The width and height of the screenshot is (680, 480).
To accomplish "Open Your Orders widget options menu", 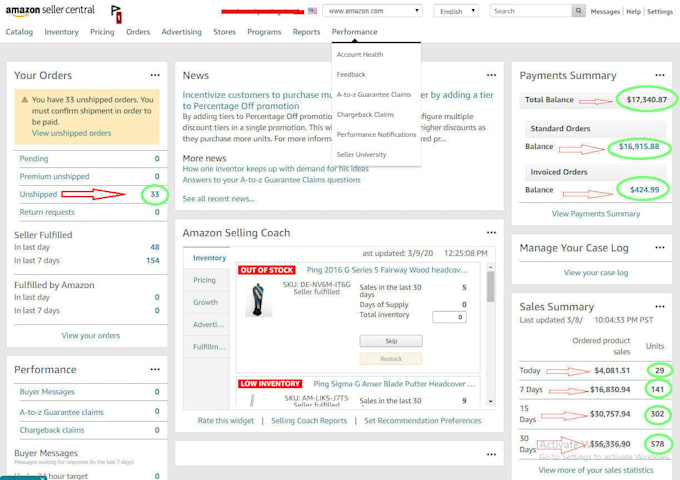I will pyautogui.click(x=155, y=75).
